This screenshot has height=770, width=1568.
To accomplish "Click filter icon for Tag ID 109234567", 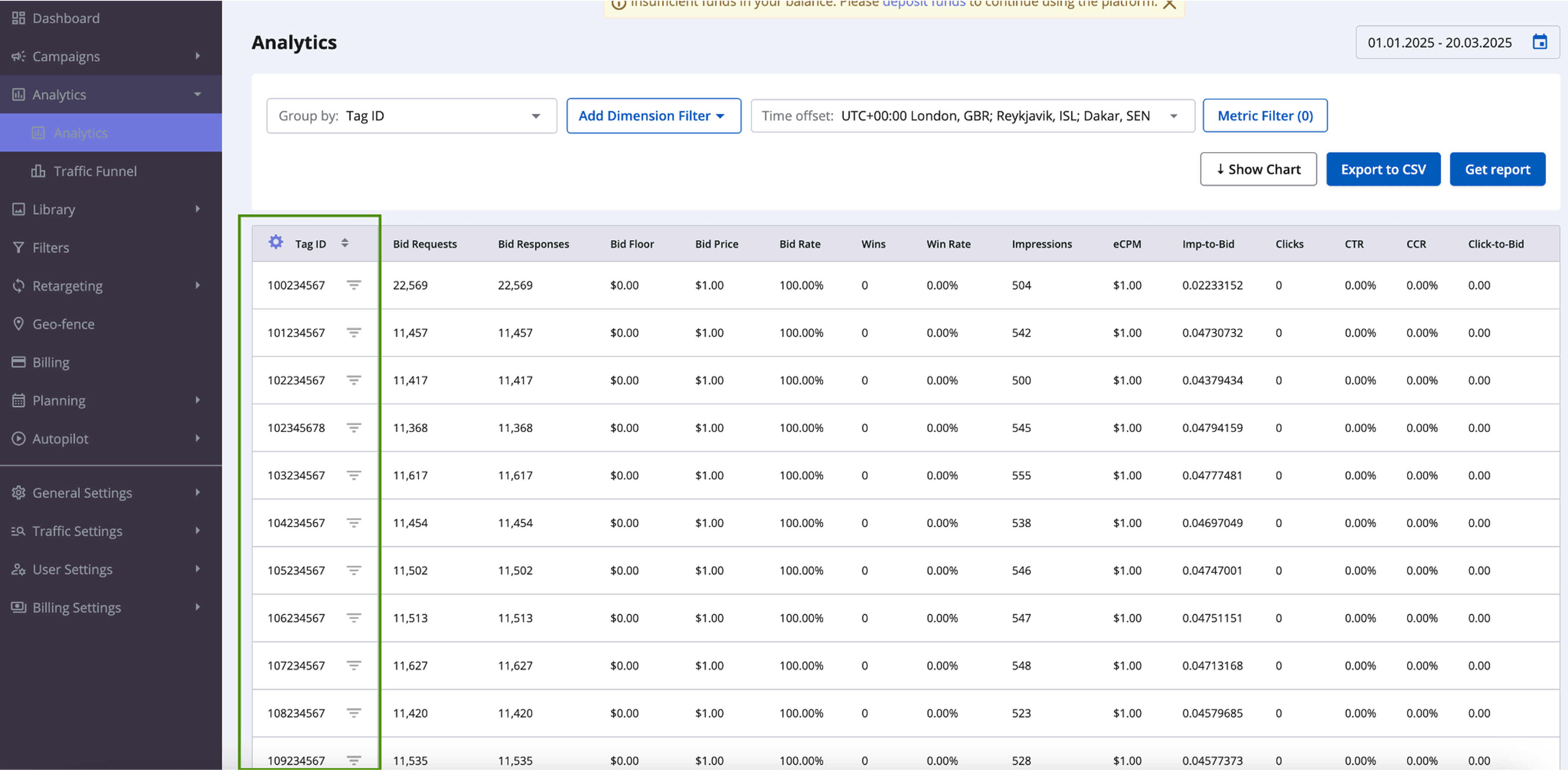I will click(354, 760).
